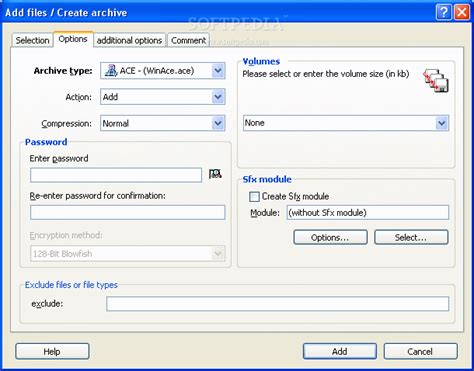Click the title bar help question mark
The width and height of the screenshot is (474, 371).
click(x=444, y=12)
